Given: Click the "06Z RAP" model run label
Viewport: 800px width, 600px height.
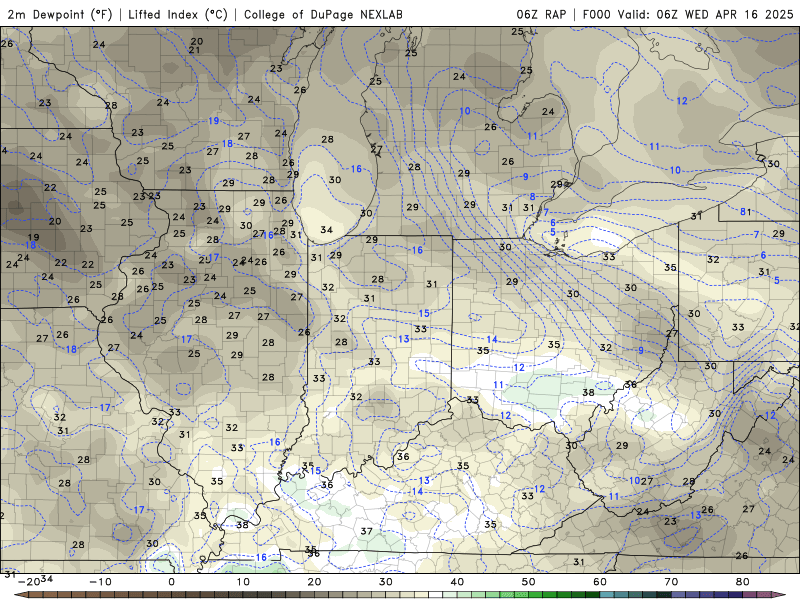Looking at the screenshot, I should point(541,14).
